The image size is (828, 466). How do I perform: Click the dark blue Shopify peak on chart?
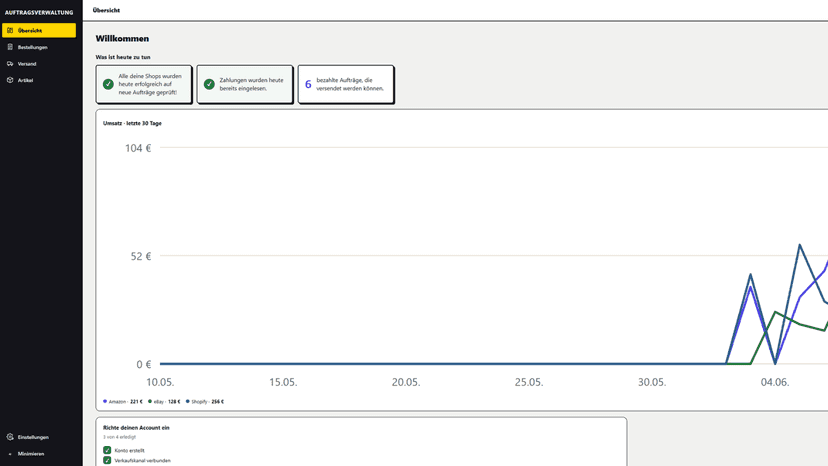click(800, 245)
